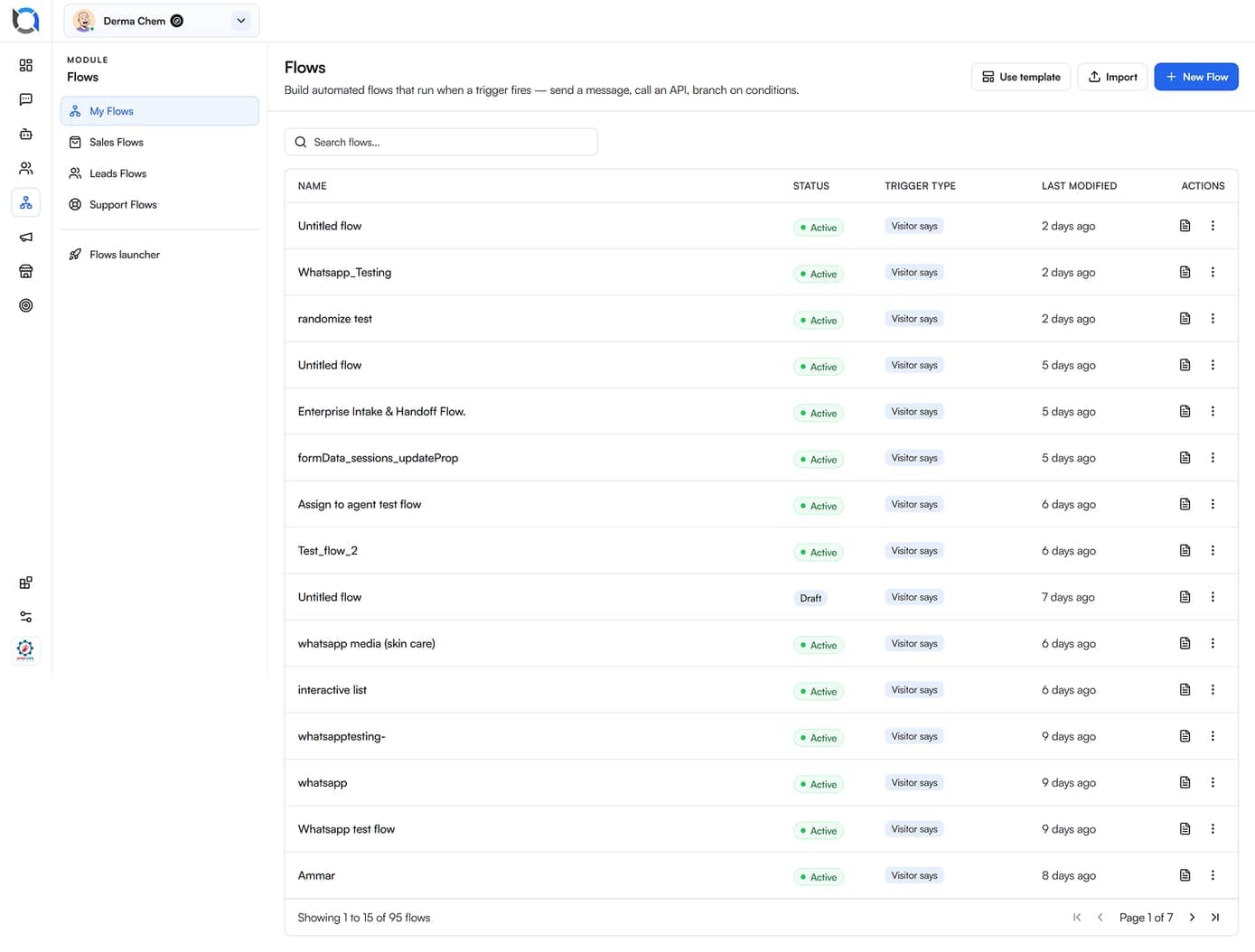This screenshot has width=1255, height=952.
Task: Open the bot icon in sidebar
Action: click(25, 134)
